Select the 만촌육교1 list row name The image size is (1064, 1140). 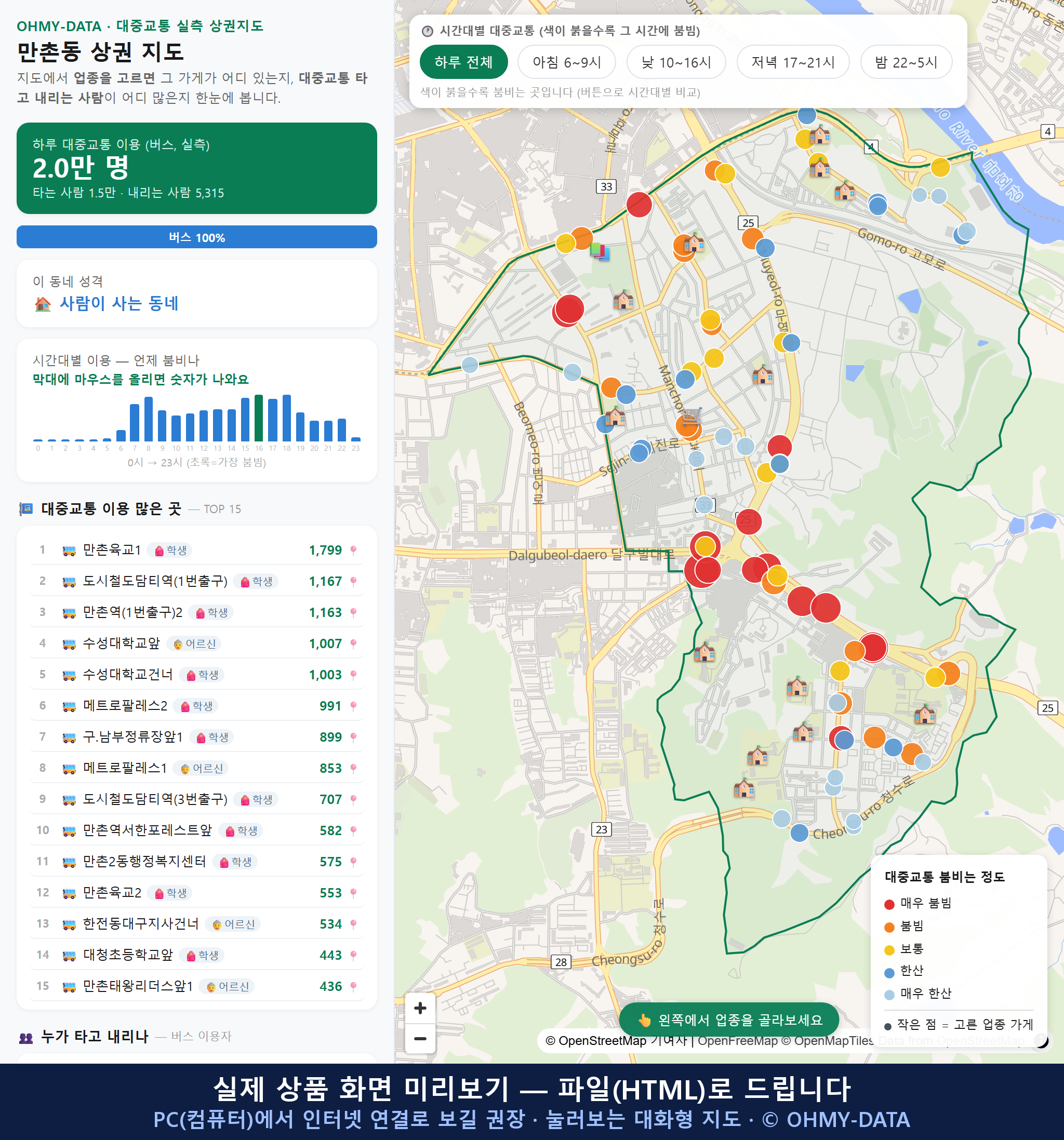point(112,550)
